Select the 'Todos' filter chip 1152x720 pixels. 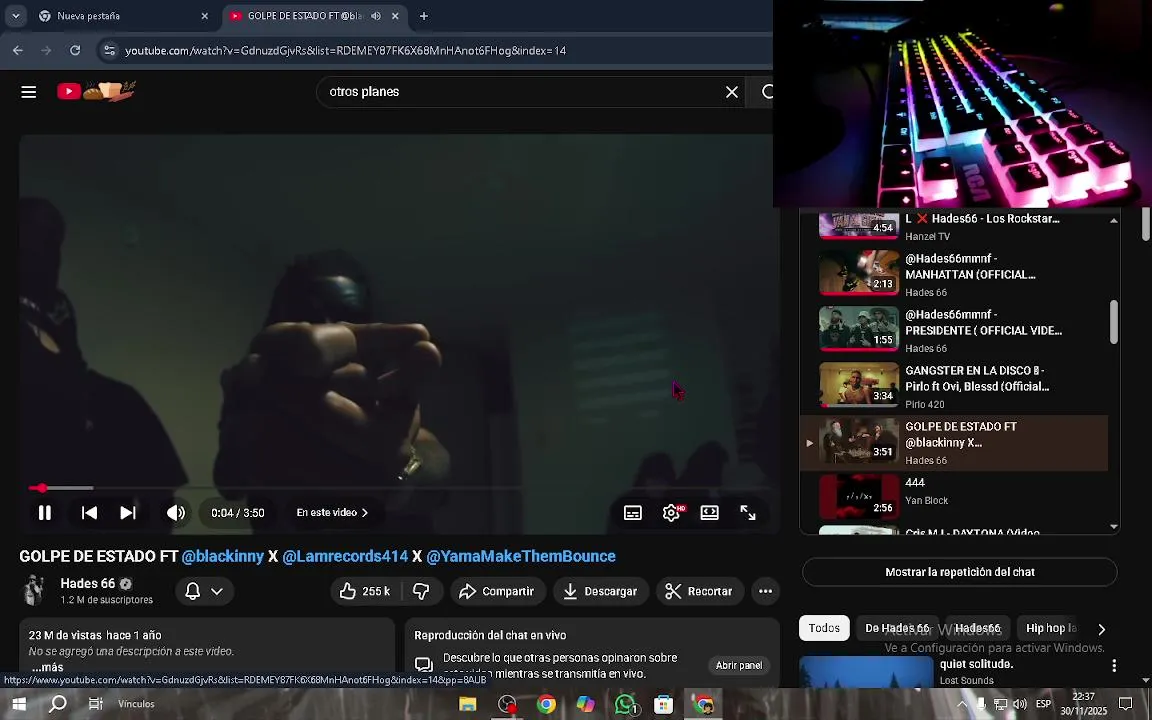point(824,628)
